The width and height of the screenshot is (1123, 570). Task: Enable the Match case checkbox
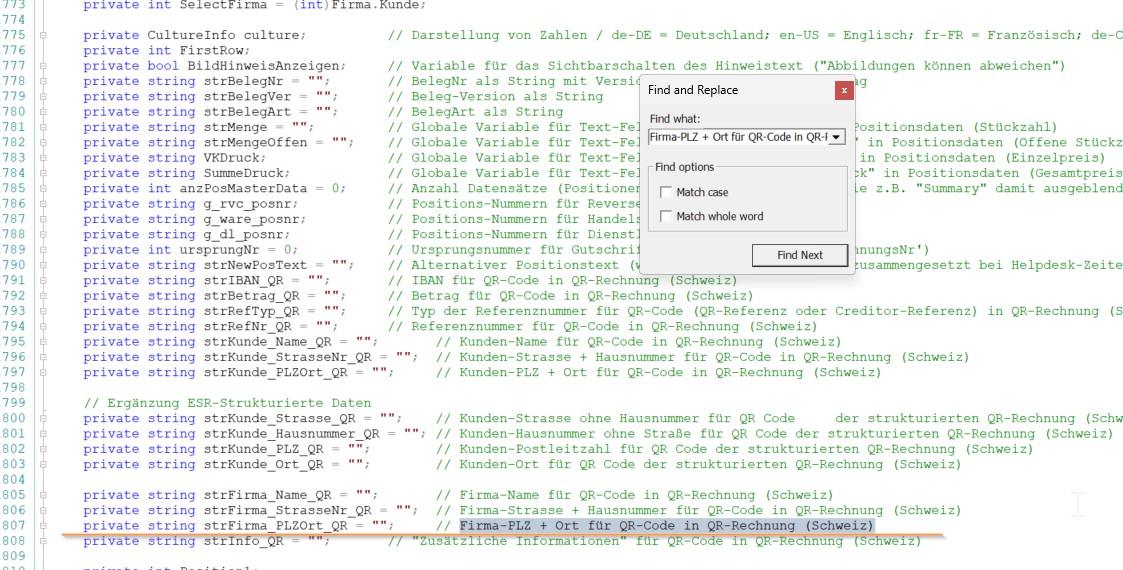667,192
